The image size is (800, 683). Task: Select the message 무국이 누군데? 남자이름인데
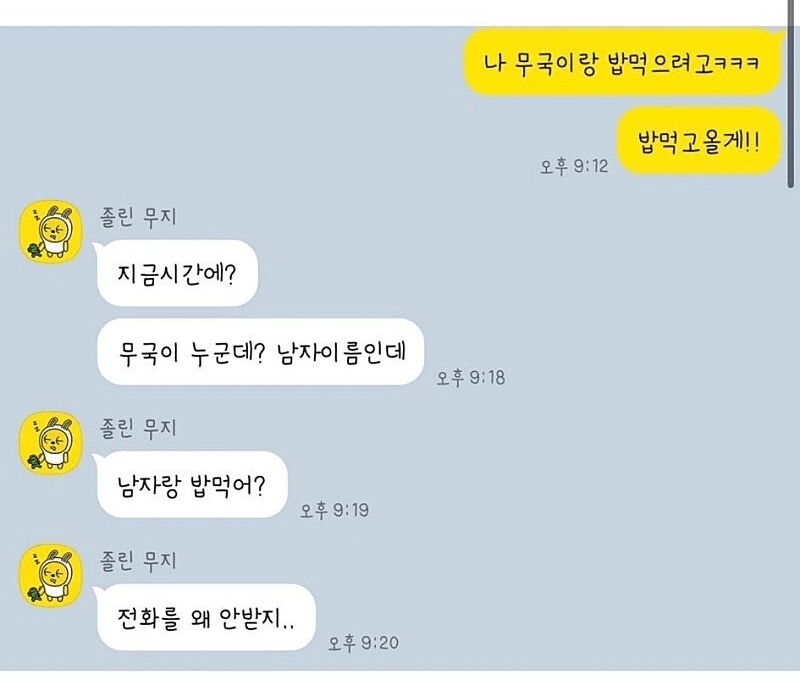coord(260,351)
